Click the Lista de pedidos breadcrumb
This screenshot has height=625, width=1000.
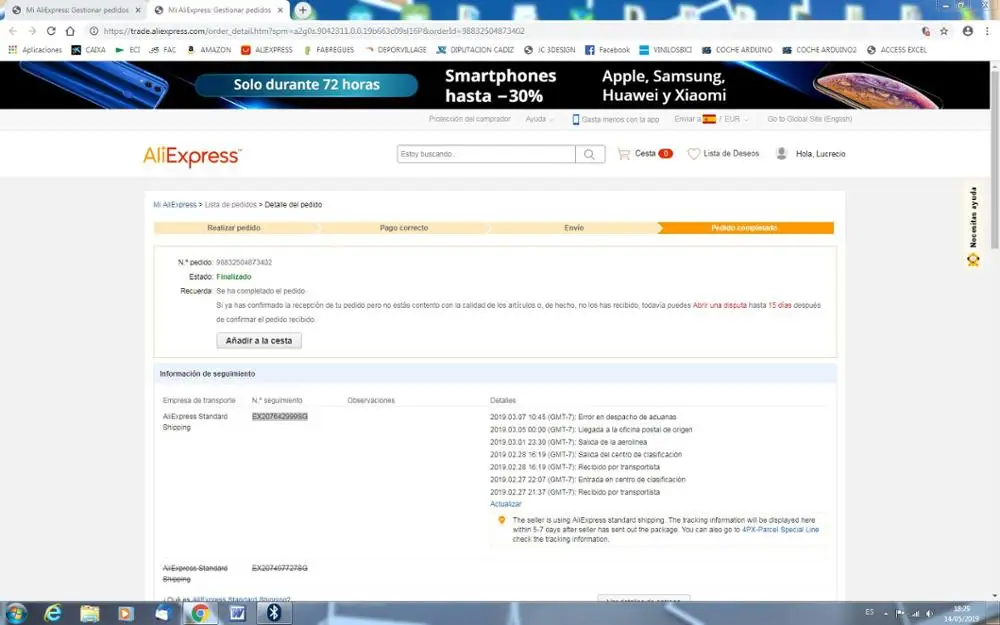(x=230, y=205)
